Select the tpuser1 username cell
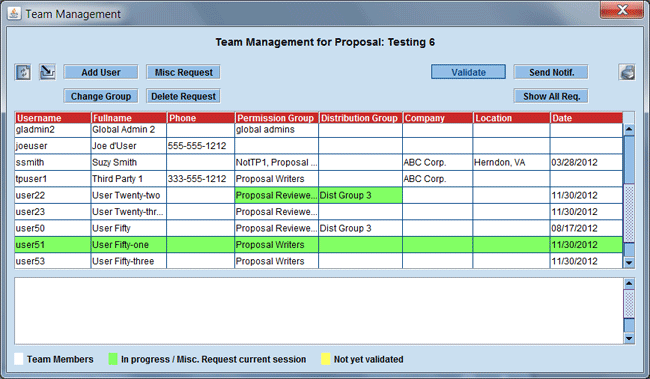650x379 pixels. click(x=53, y=179)
